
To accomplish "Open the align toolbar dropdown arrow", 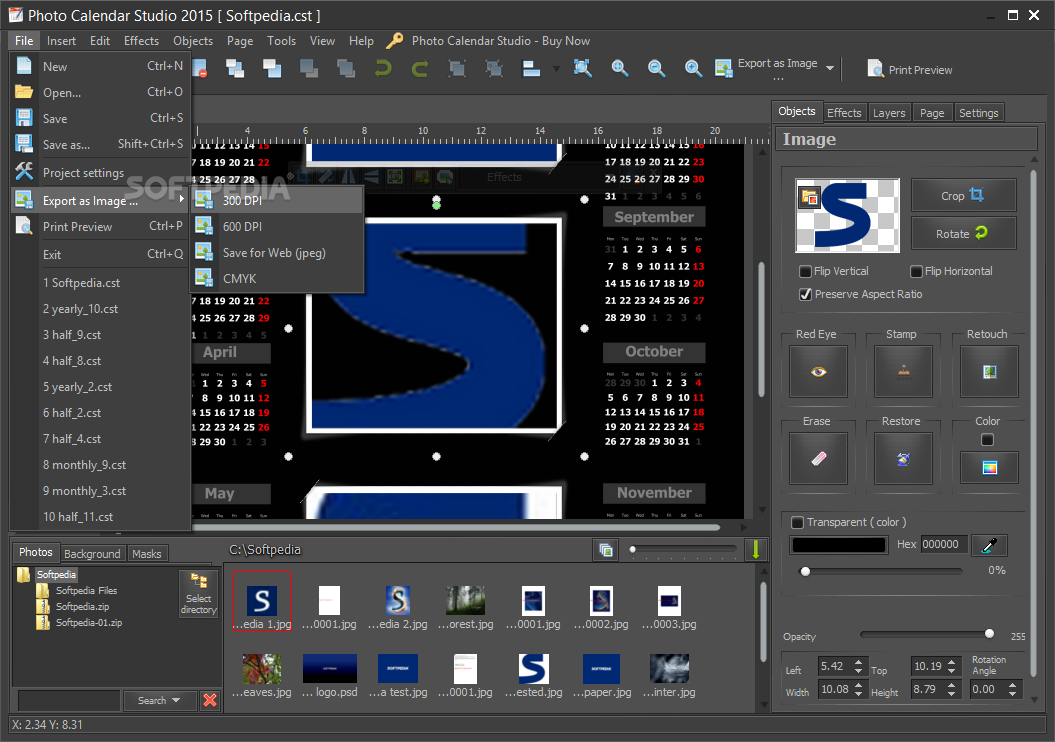I will point(556,69).
